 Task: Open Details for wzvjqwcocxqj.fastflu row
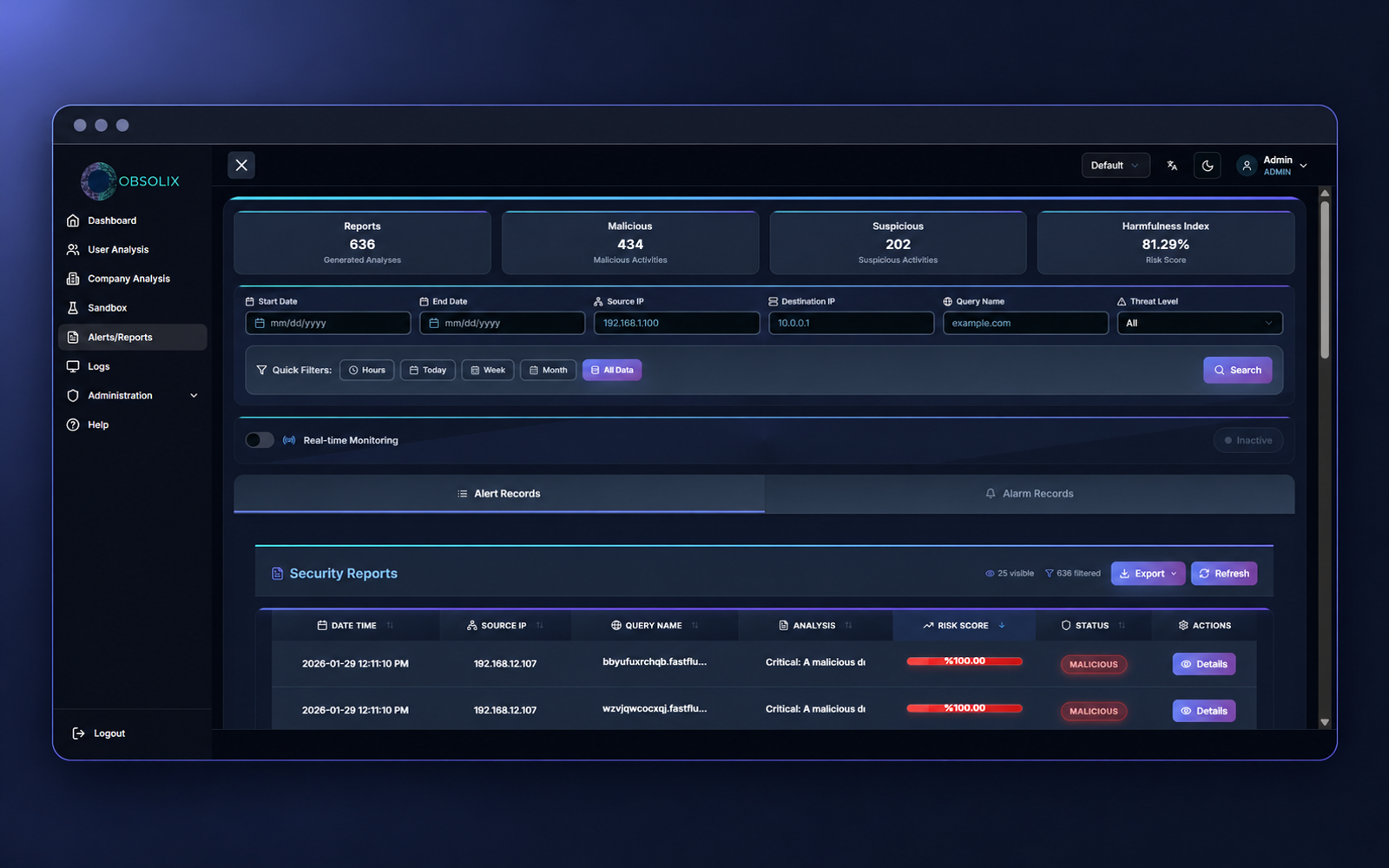click(x=1204, y=711)
